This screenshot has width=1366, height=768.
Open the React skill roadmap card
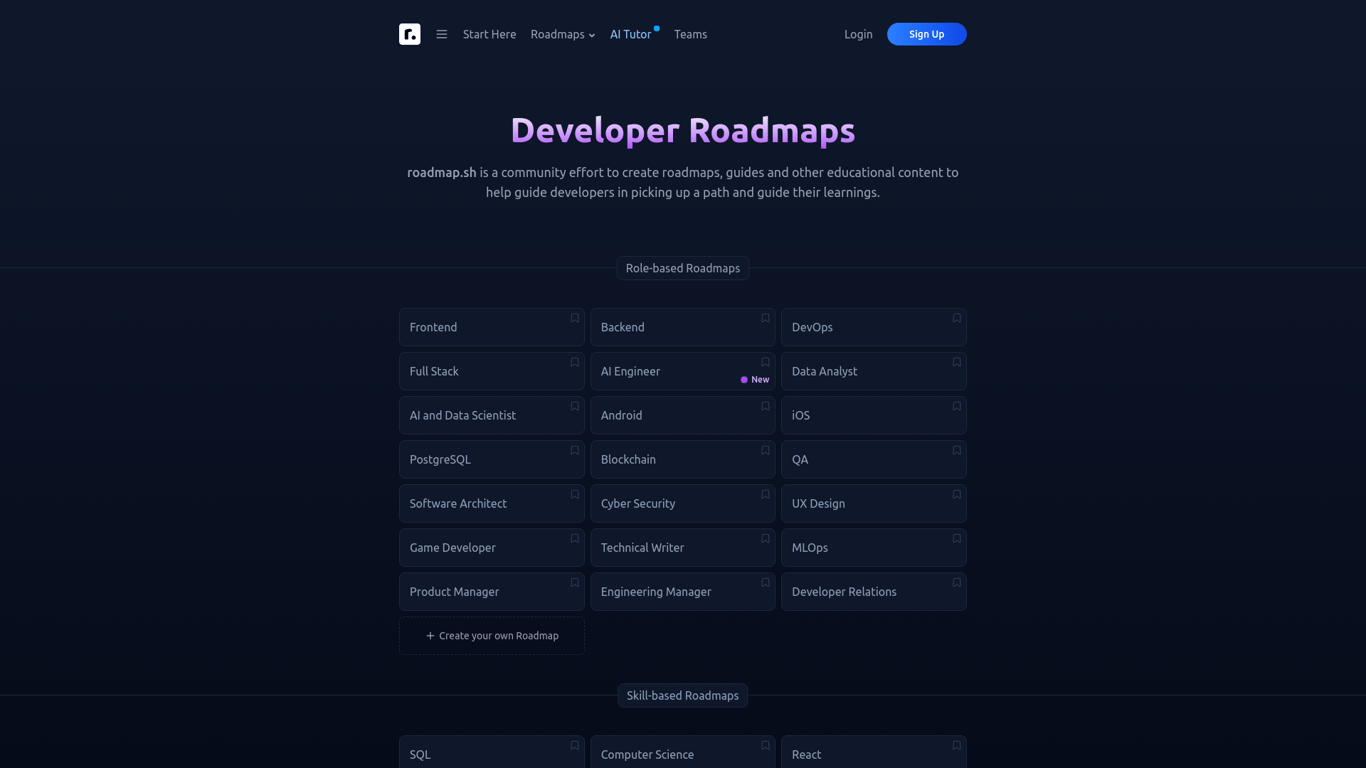874,752
